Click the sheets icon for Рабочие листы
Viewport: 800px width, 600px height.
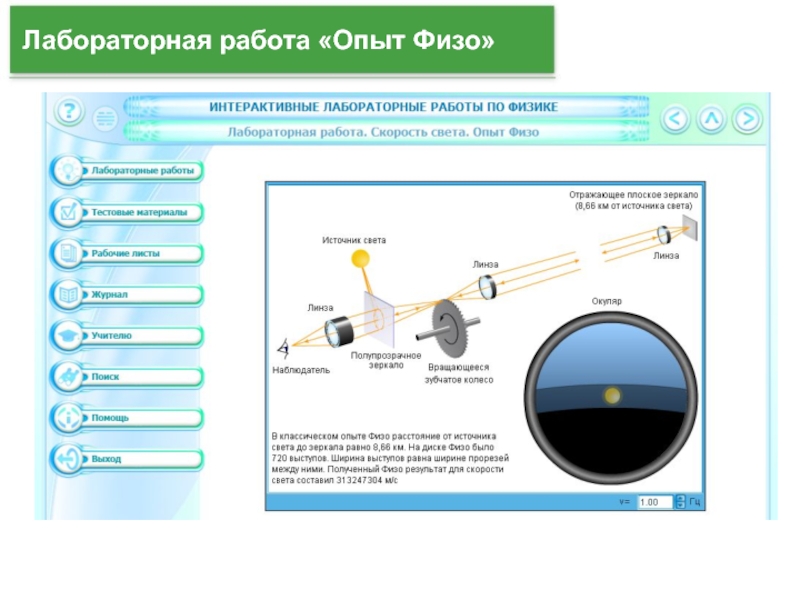click(67, 253)
